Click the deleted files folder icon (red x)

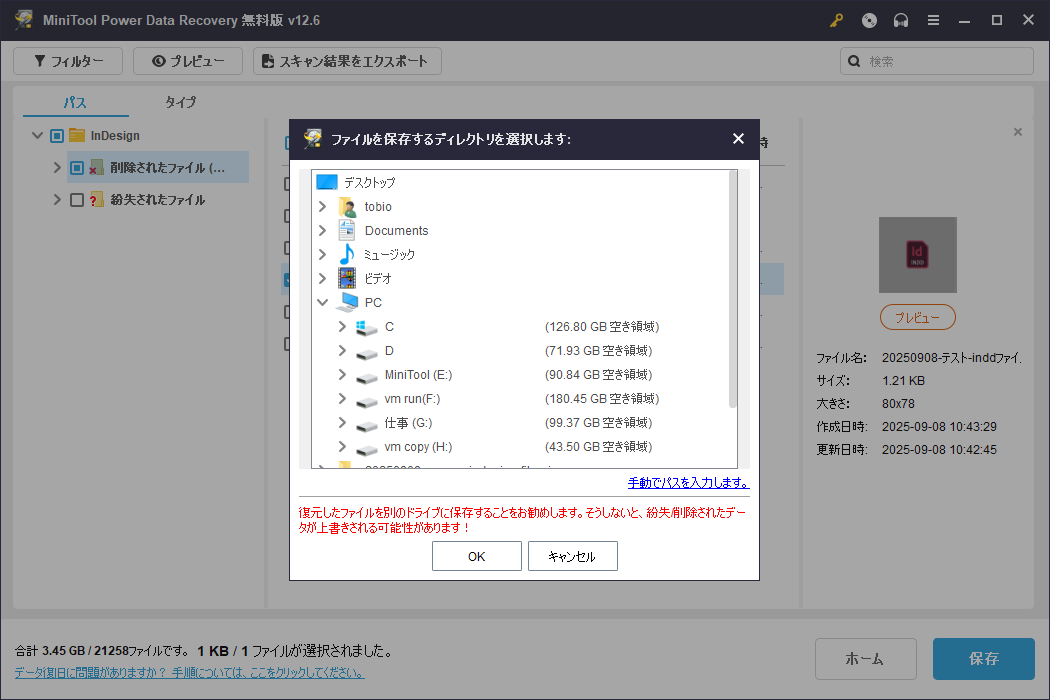tap(96, 167)
